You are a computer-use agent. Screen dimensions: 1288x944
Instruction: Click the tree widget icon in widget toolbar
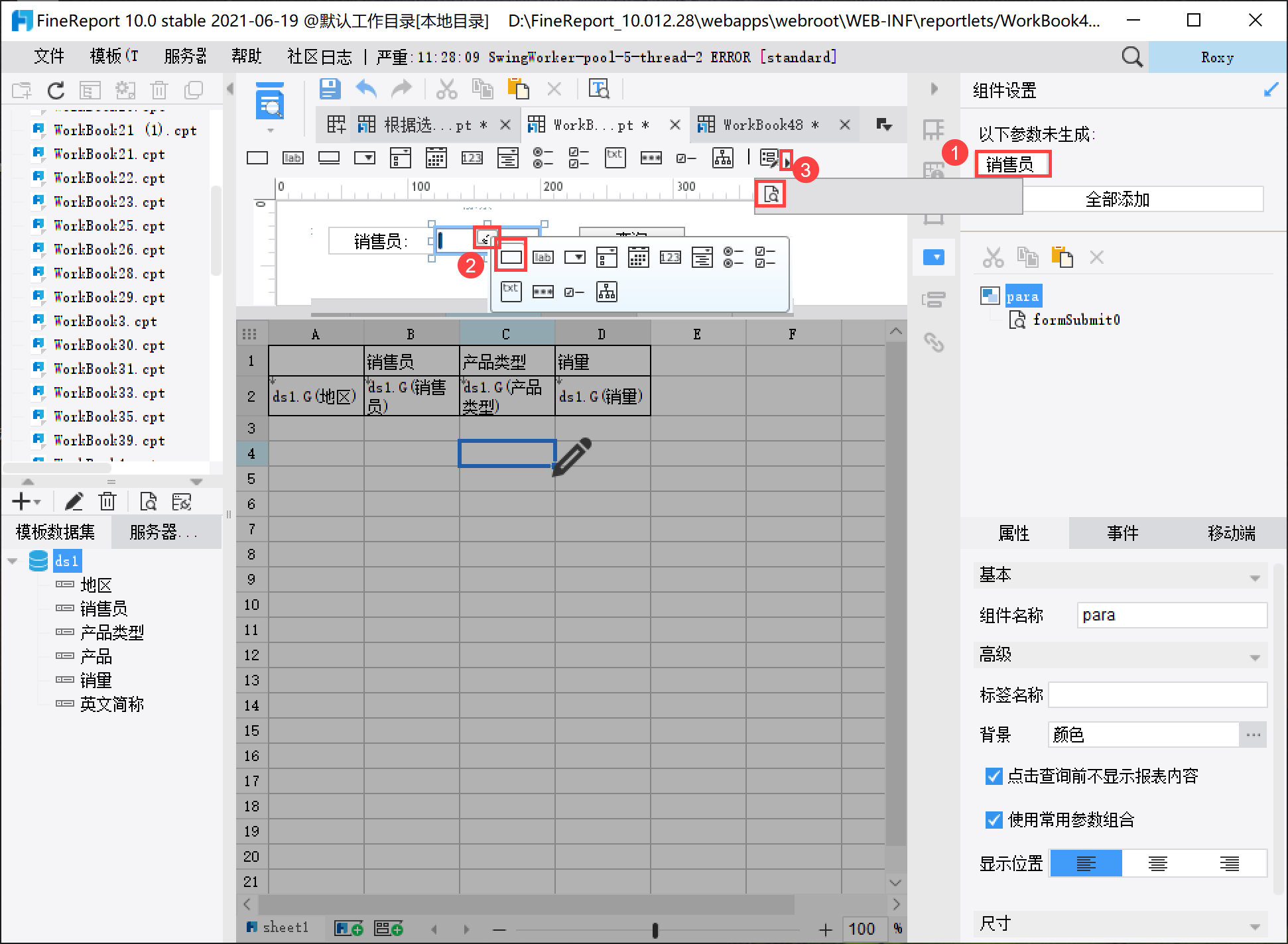722,158
